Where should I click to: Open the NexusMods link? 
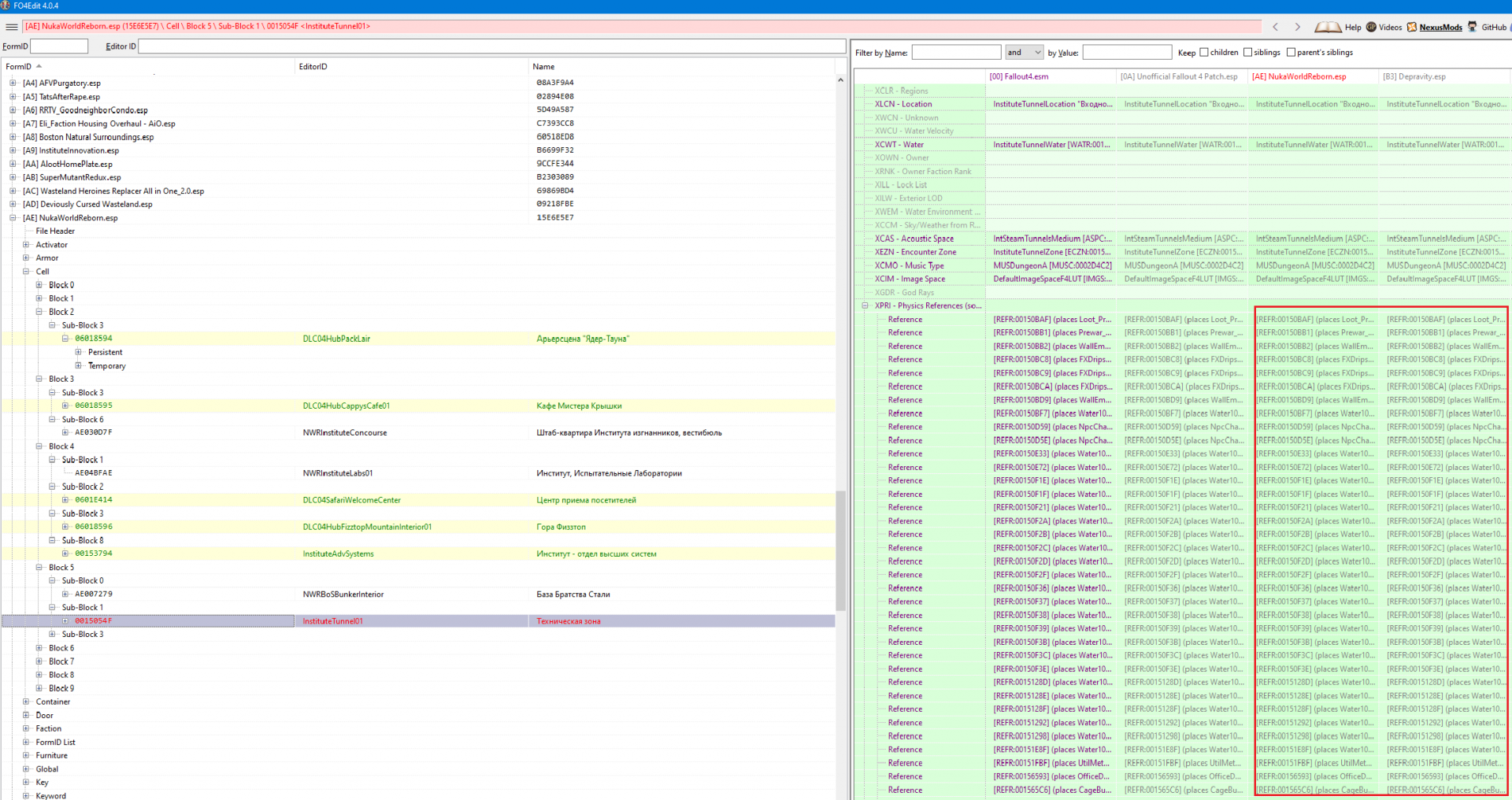point(1440,28)
